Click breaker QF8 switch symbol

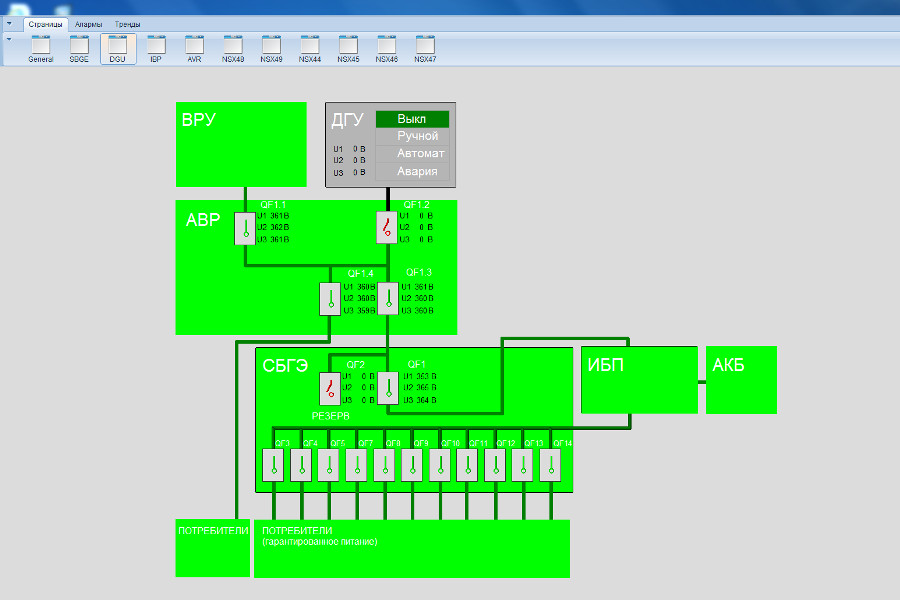(x=384, y=465)
